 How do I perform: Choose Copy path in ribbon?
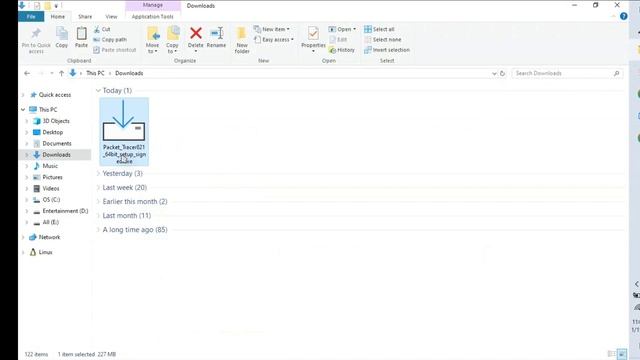tap(110, 40)
